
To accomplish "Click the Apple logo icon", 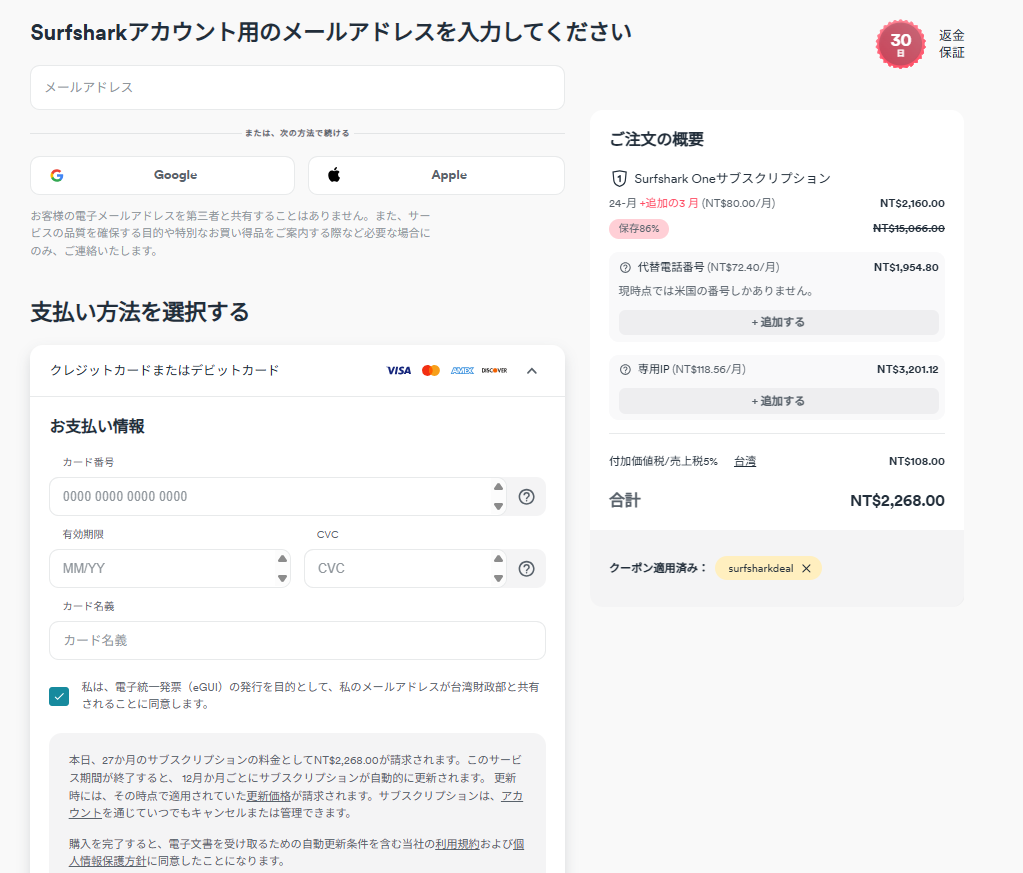I will [333, 175].
